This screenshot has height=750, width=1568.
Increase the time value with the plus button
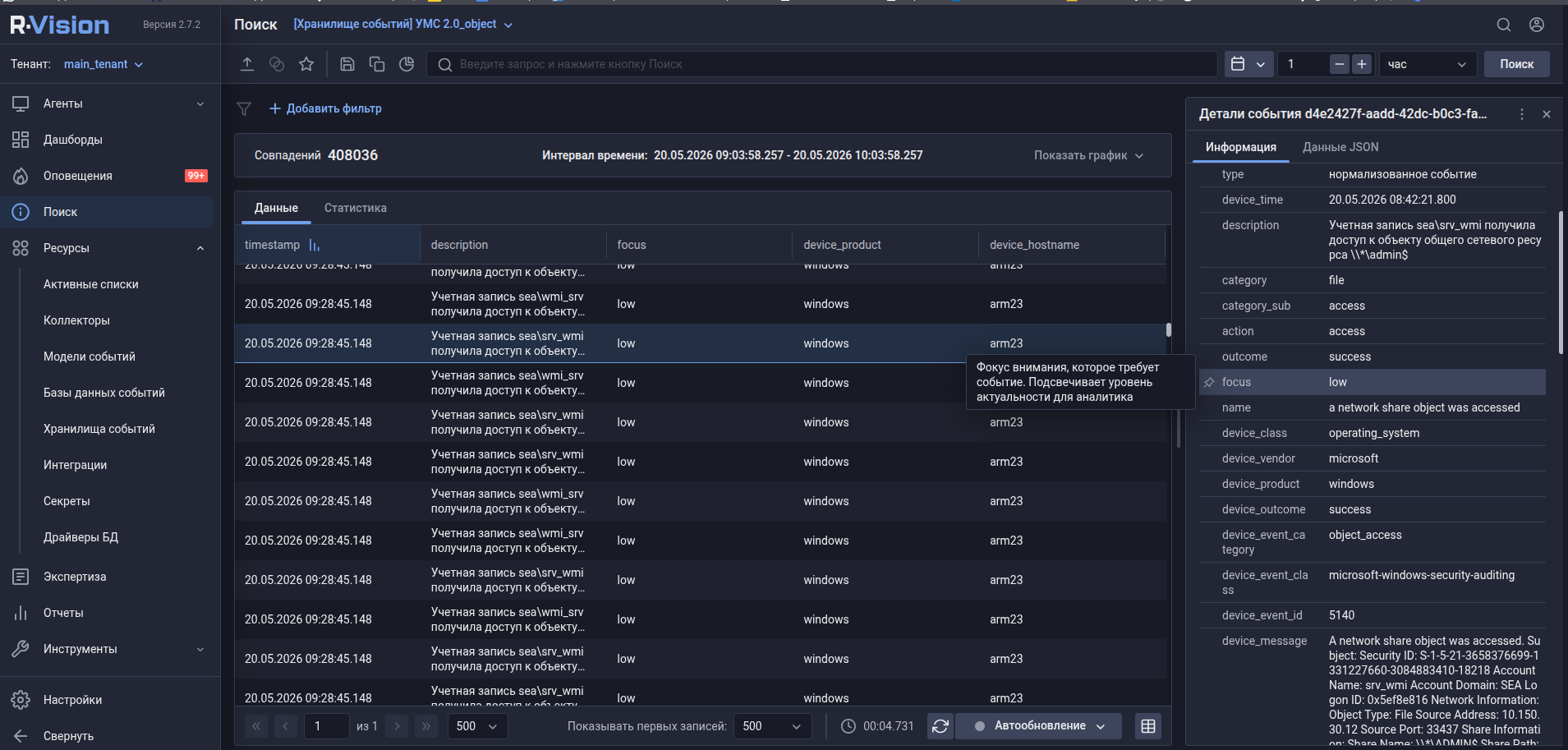coord(1362,64)
